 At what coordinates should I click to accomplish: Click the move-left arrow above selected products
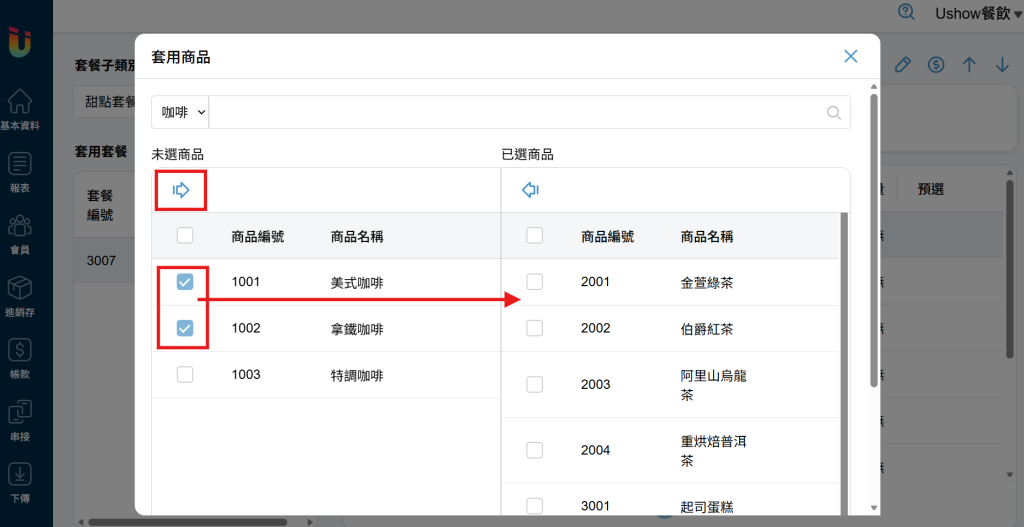530,190
